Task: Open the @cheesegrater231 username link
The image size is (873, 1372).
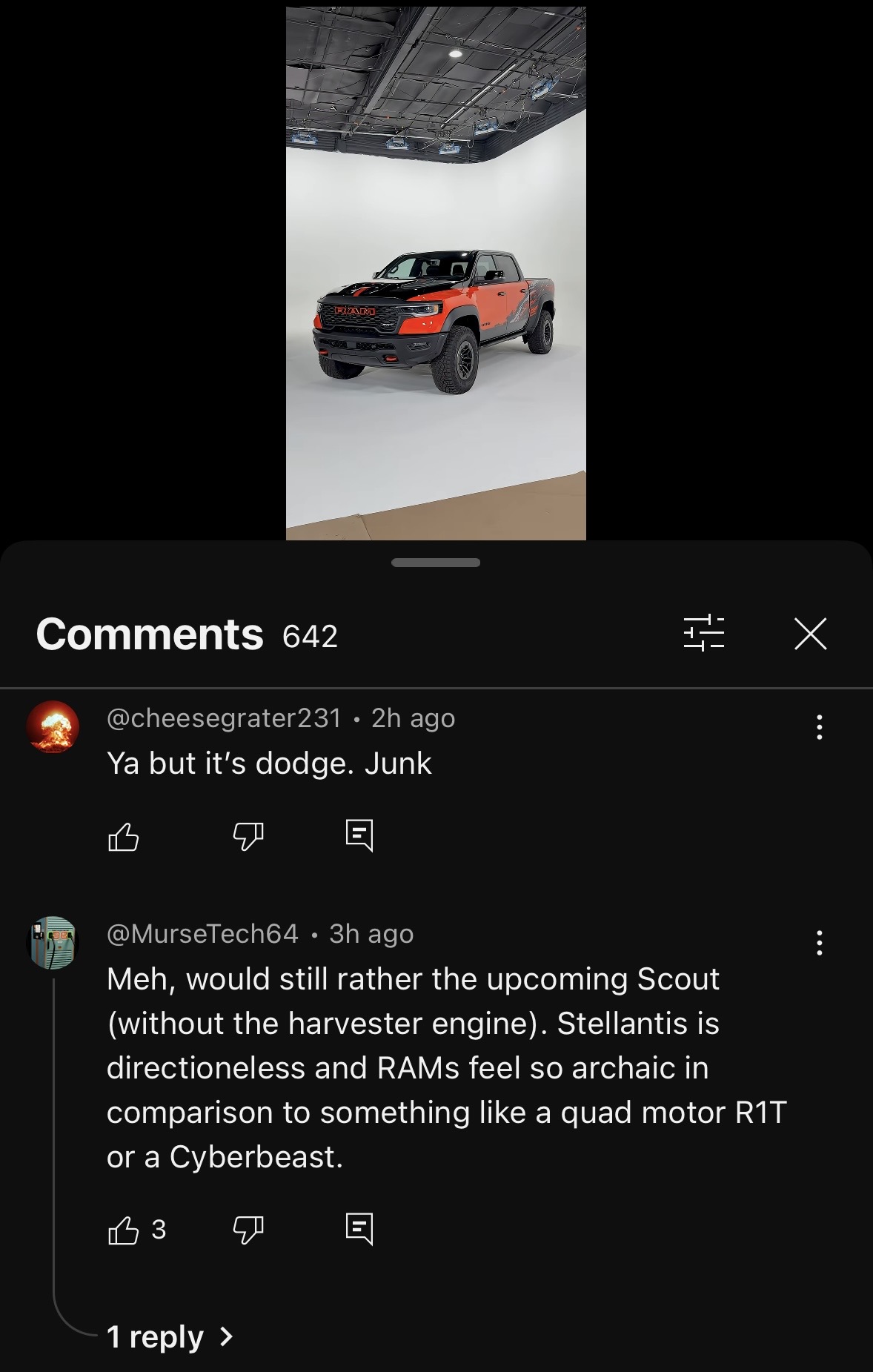Action: pyautogui.click(x=224, y=718)
